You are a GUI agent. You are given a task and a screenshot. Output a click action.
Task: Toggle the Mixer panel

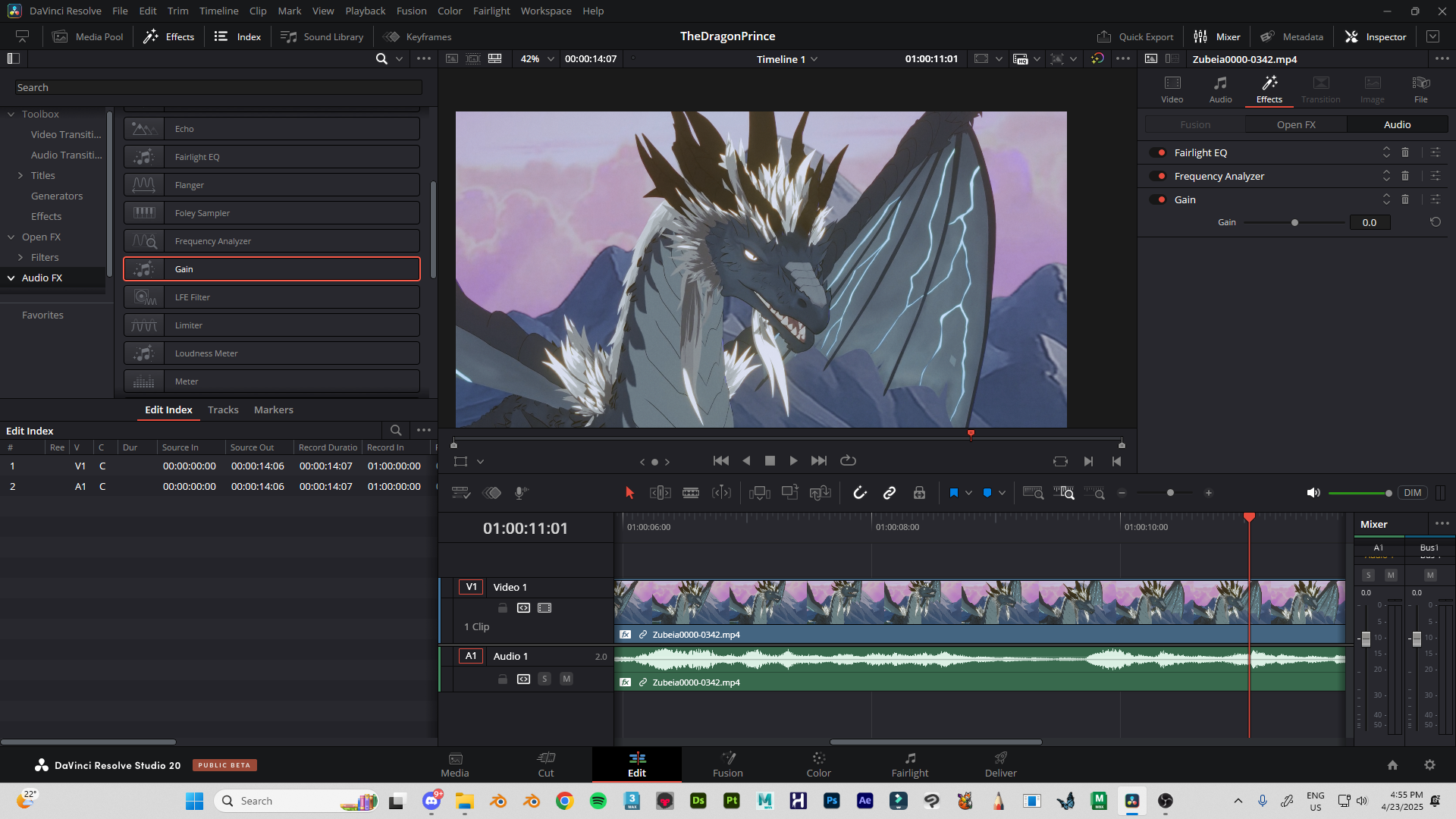1217,36
